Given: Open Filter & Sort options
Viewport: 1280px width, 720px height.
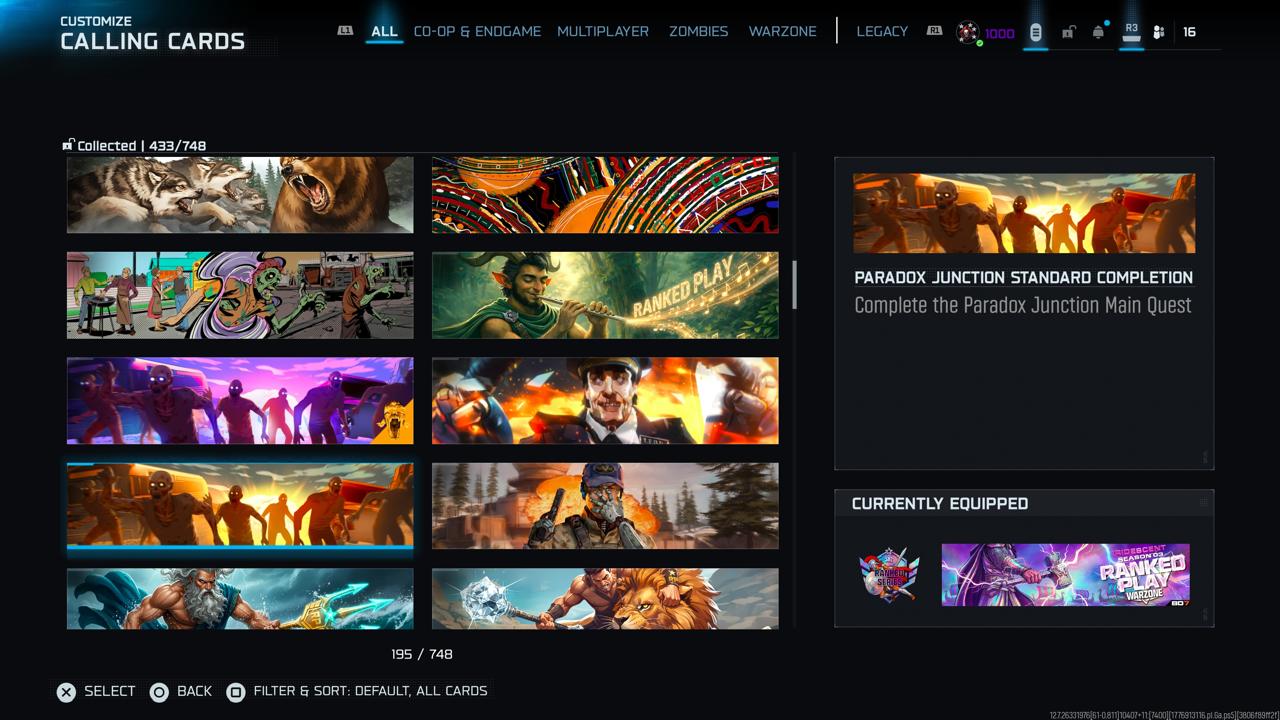Looking at the screenshot, I should (357, 691).
